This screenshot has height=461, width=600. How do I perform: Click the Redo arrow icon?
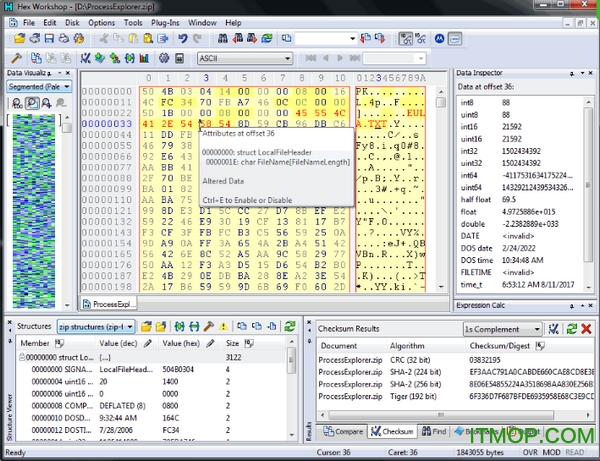tap(197, 38)
